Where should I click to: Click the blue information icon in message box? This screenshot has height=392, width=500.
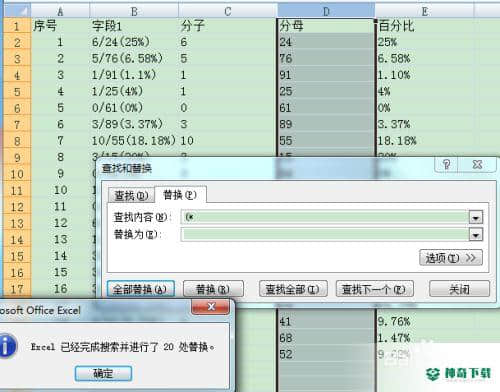pos(7,346)
